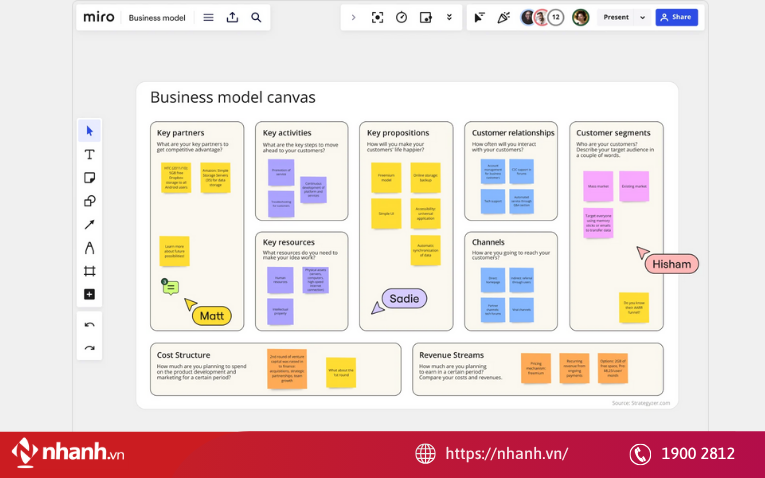Select the Pen drawing tool

[89, 247]
